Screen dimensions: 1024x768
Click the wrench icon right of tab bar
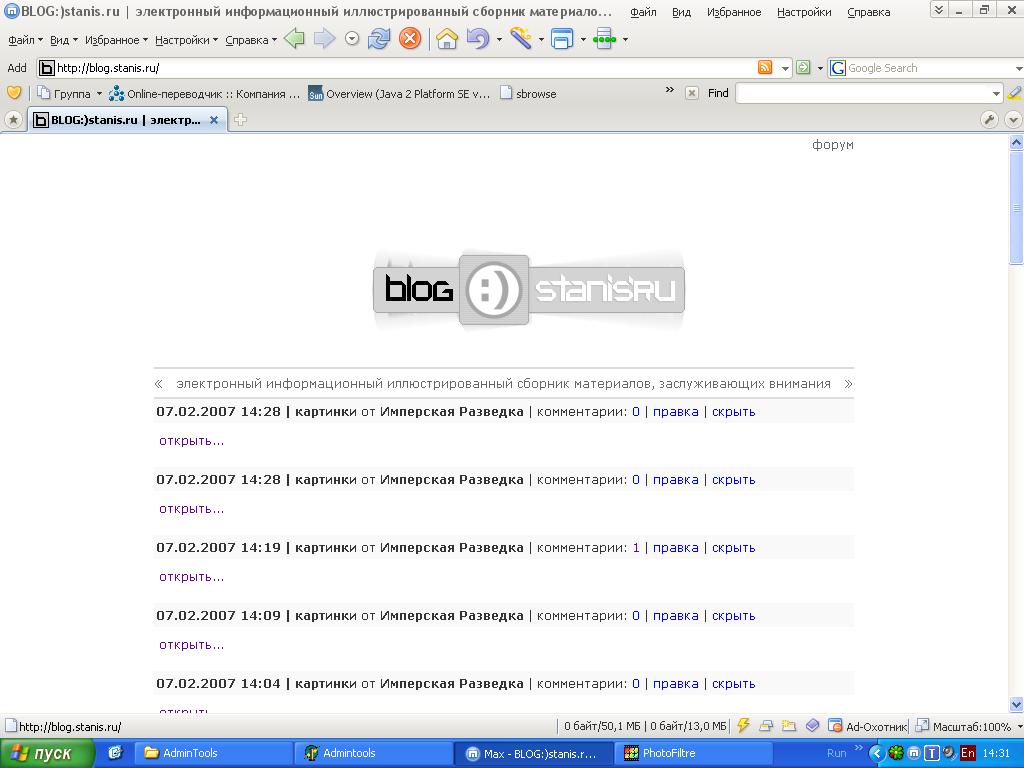click(x=989, y=120)
